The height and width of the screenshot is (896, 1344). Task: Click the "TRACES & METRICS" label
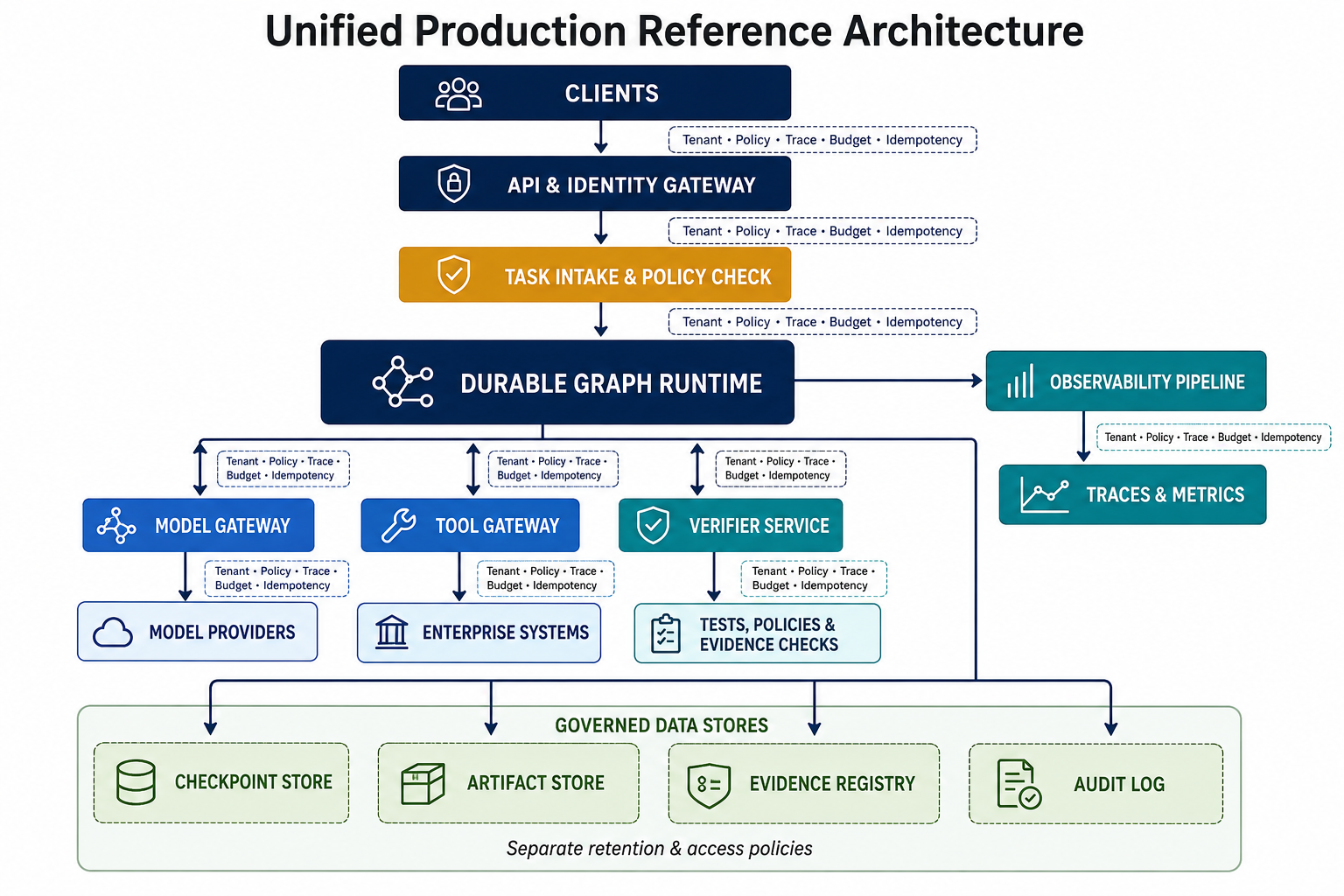[x=1165, y=494]
